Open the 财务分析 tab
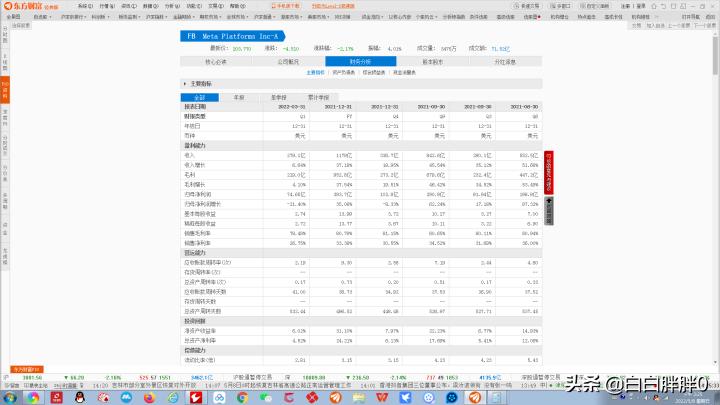The height and width of the screenshot is (405, 720). click(360, 62)
